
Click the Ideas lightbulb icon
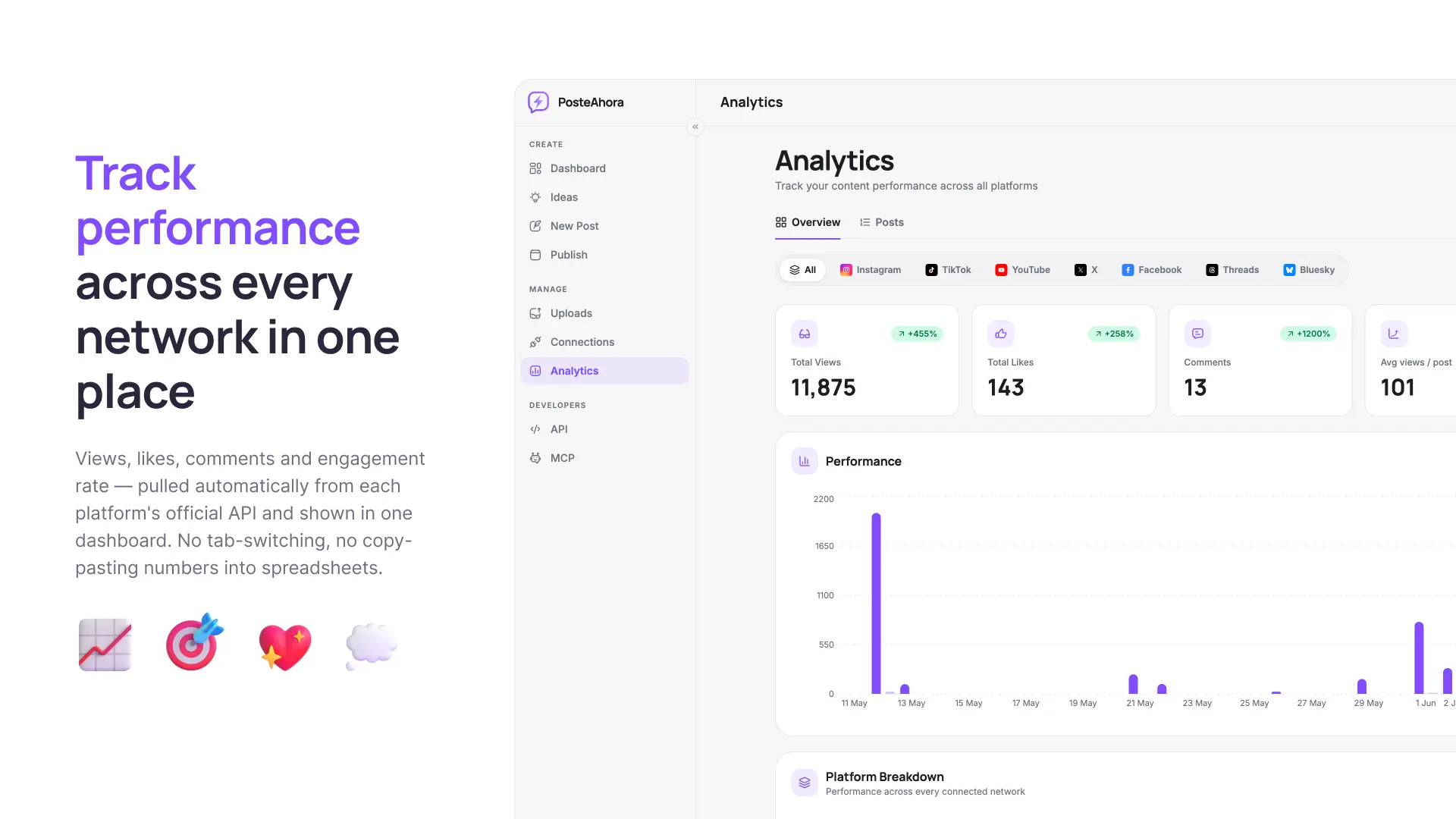535,197
